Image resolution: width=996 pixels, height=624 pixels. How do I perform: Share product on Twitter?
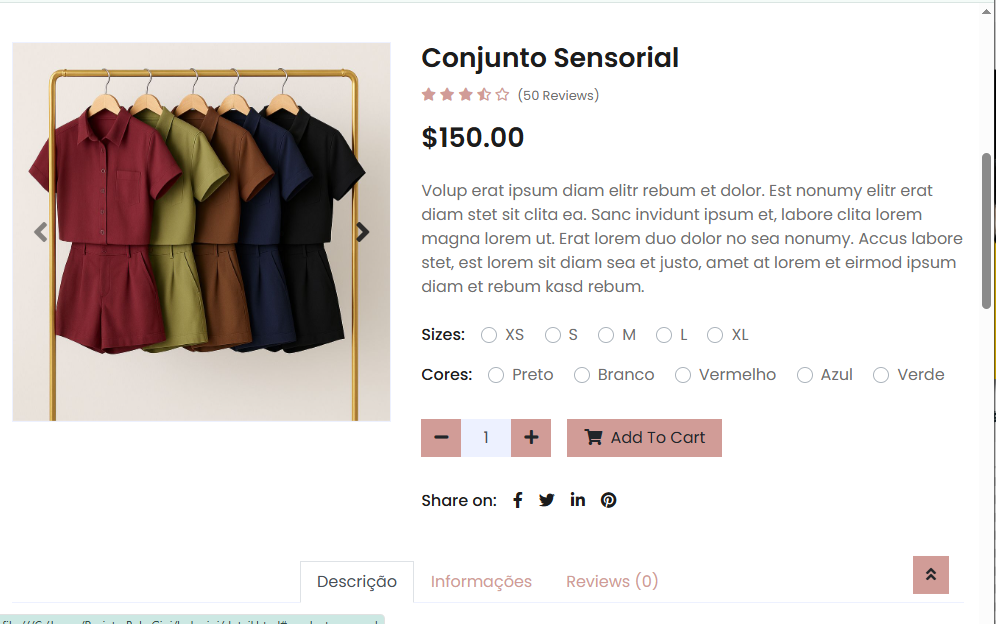coord(547,500)
